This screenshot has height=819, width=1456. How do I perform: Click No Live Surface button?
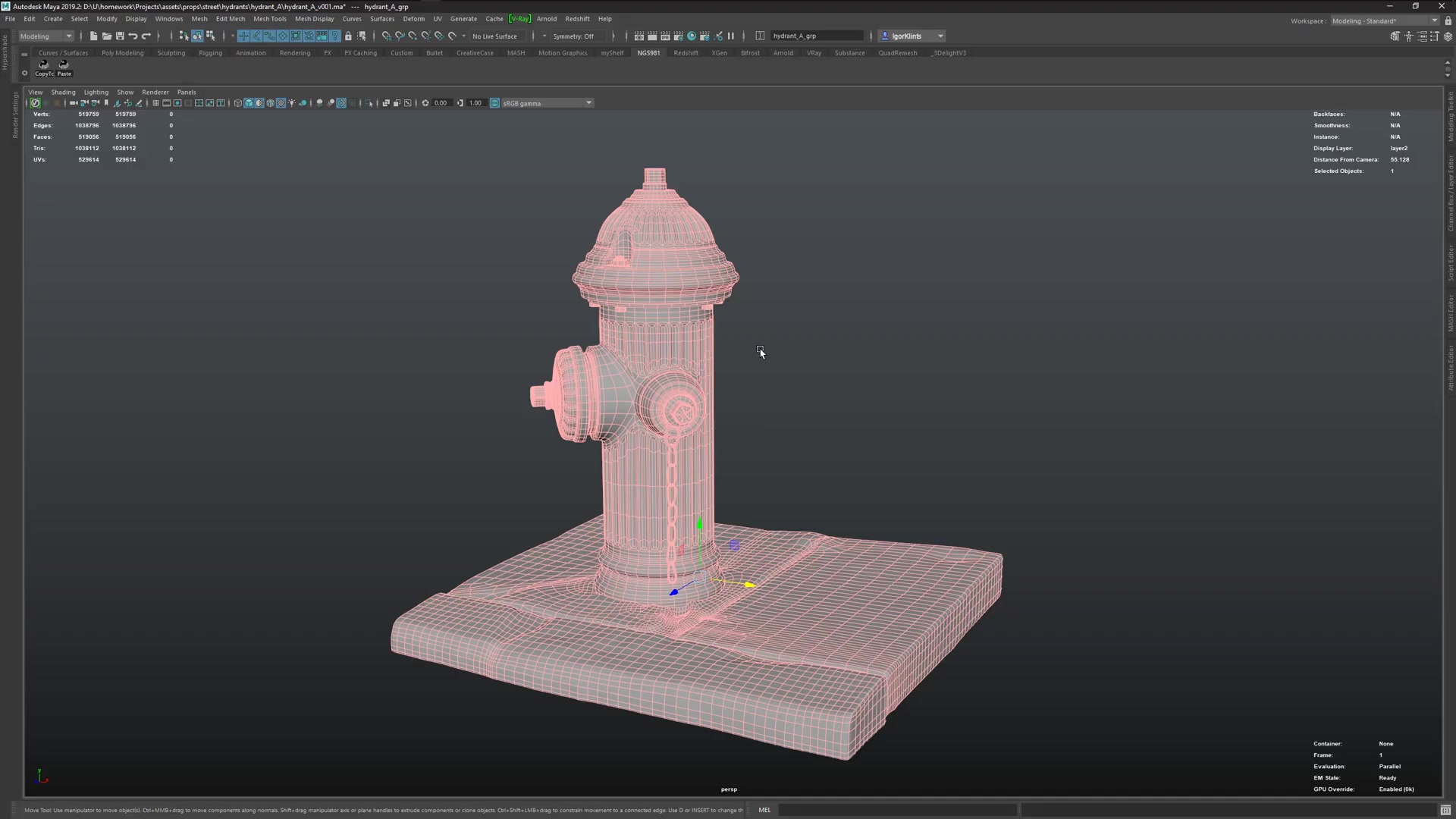[494, 36]
